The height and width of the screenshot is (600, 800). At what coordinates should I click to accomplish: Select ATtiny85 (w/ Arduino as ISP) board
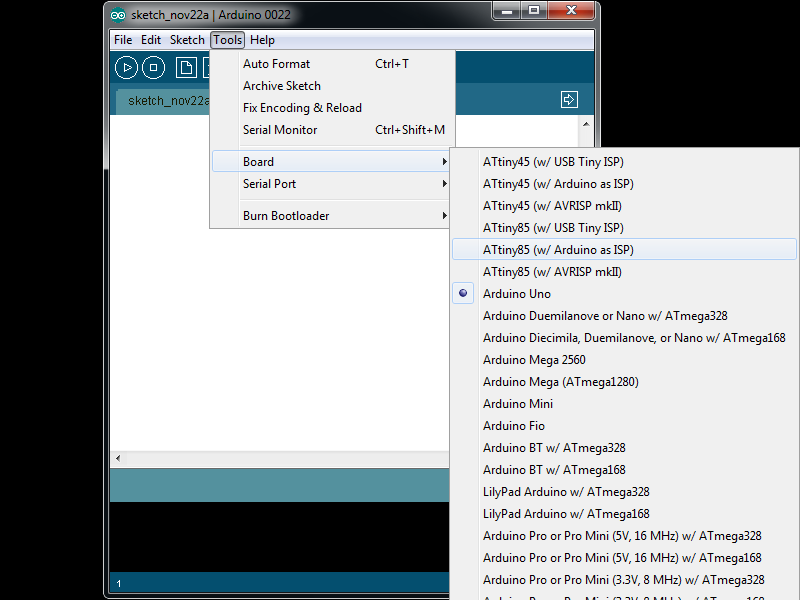tap(624, 249)
